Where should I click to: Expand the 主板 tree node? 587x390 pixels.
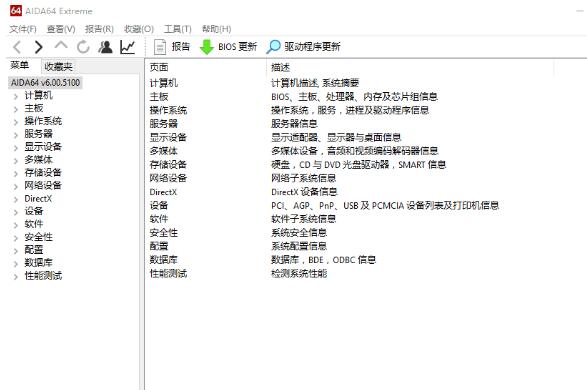[16, 109]
